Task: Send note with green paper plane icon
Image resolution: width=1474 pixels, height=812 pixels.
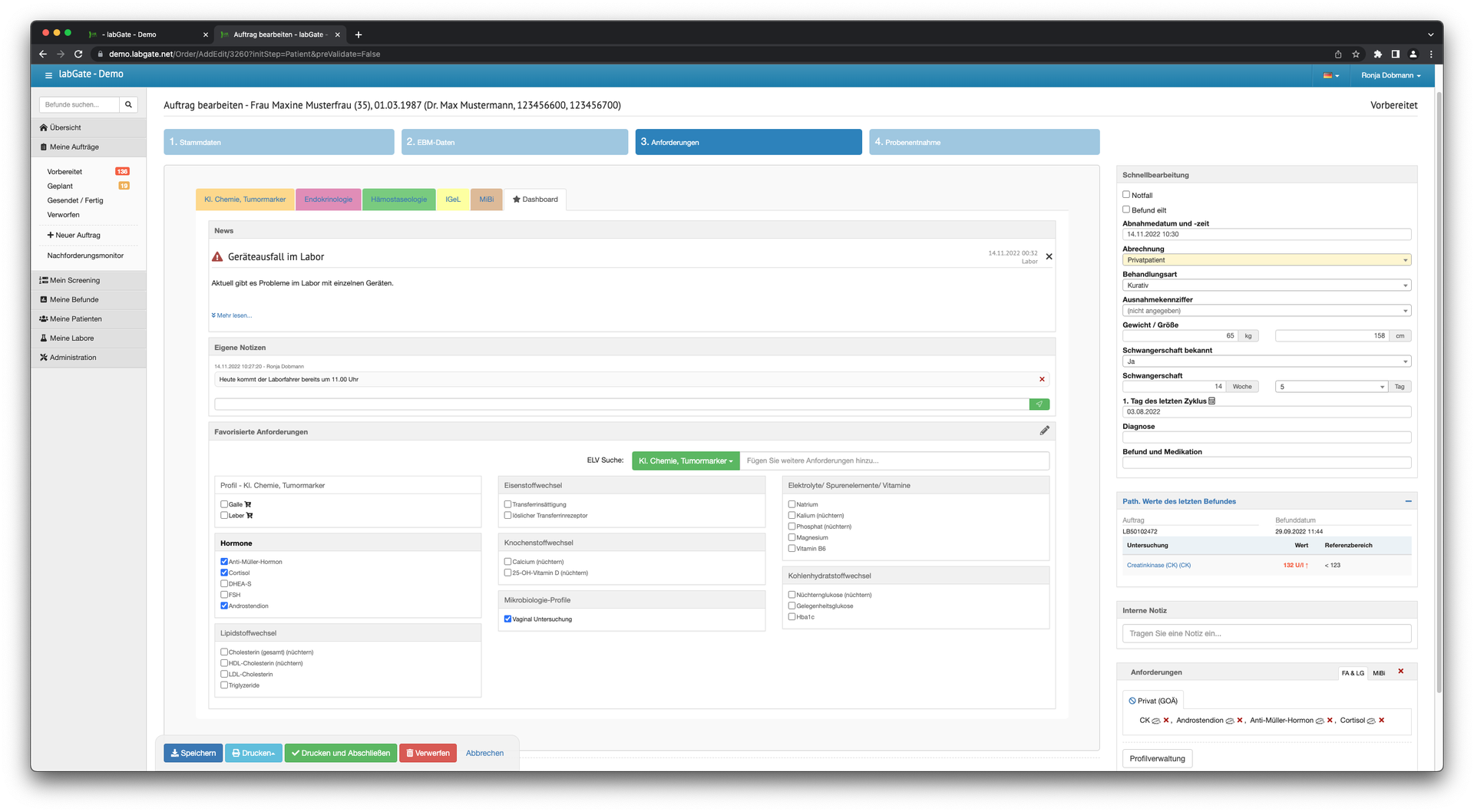Action: pyautogui.click(x=1039, y=404)
